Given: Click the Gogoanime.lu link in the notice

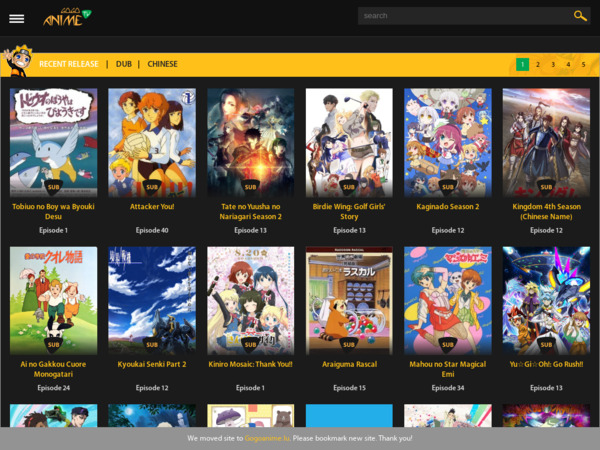Looking at the screenshot, I should (267, 439).
